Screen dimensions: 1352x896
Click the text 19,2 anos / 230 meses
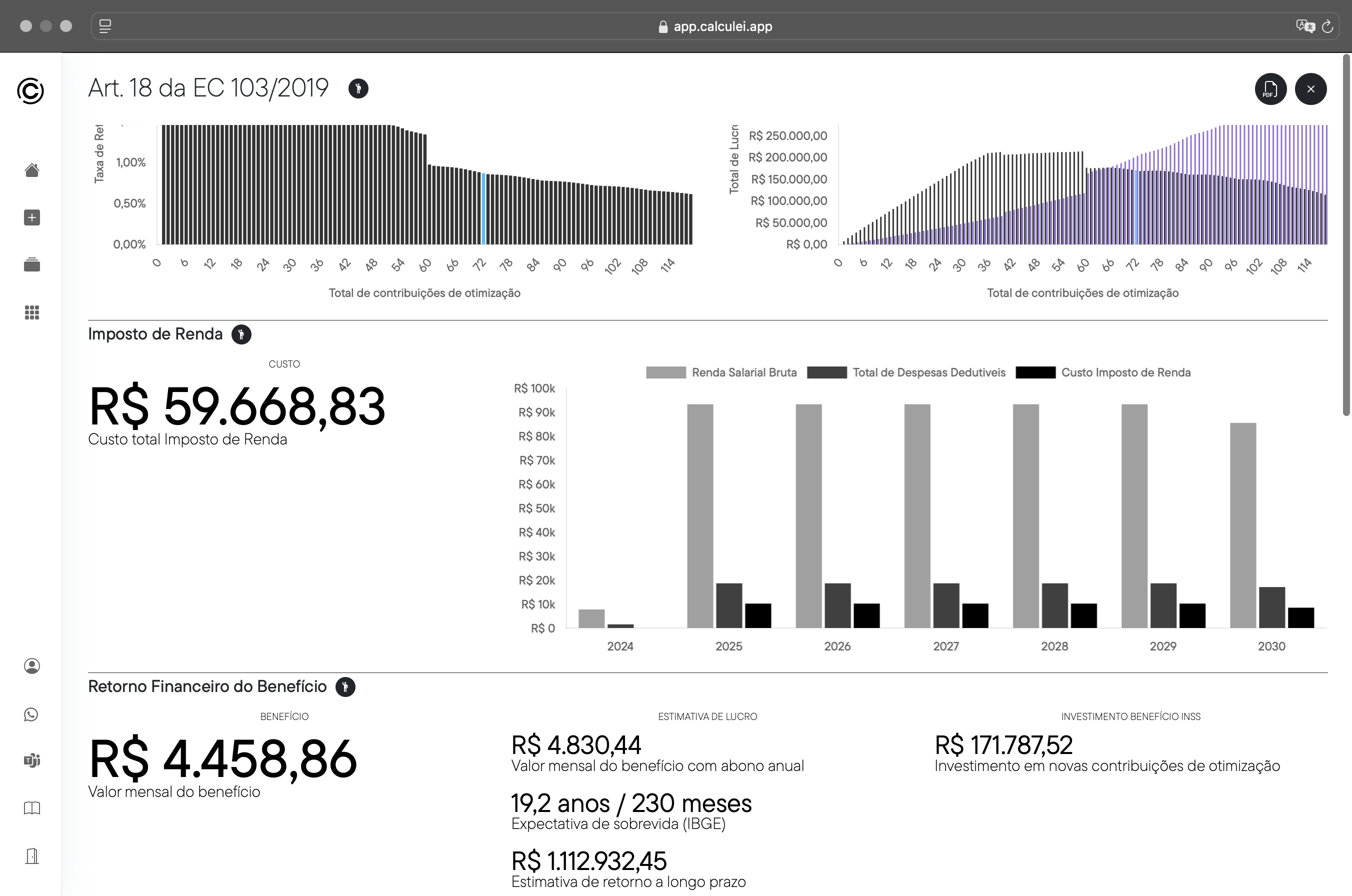tap(631, 803)
